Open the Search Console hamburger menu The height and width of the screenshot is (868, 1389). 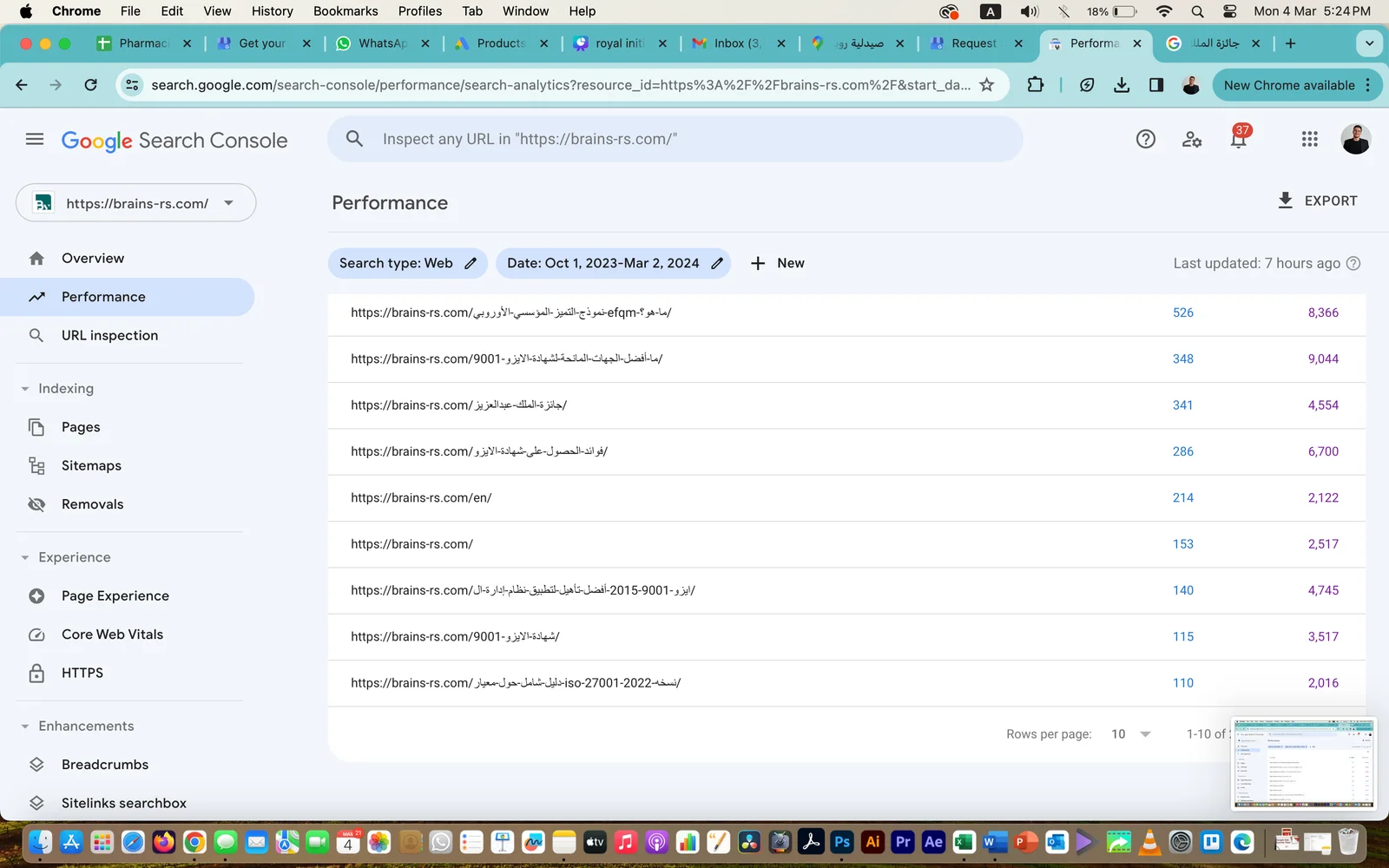(x=35, y=139)
